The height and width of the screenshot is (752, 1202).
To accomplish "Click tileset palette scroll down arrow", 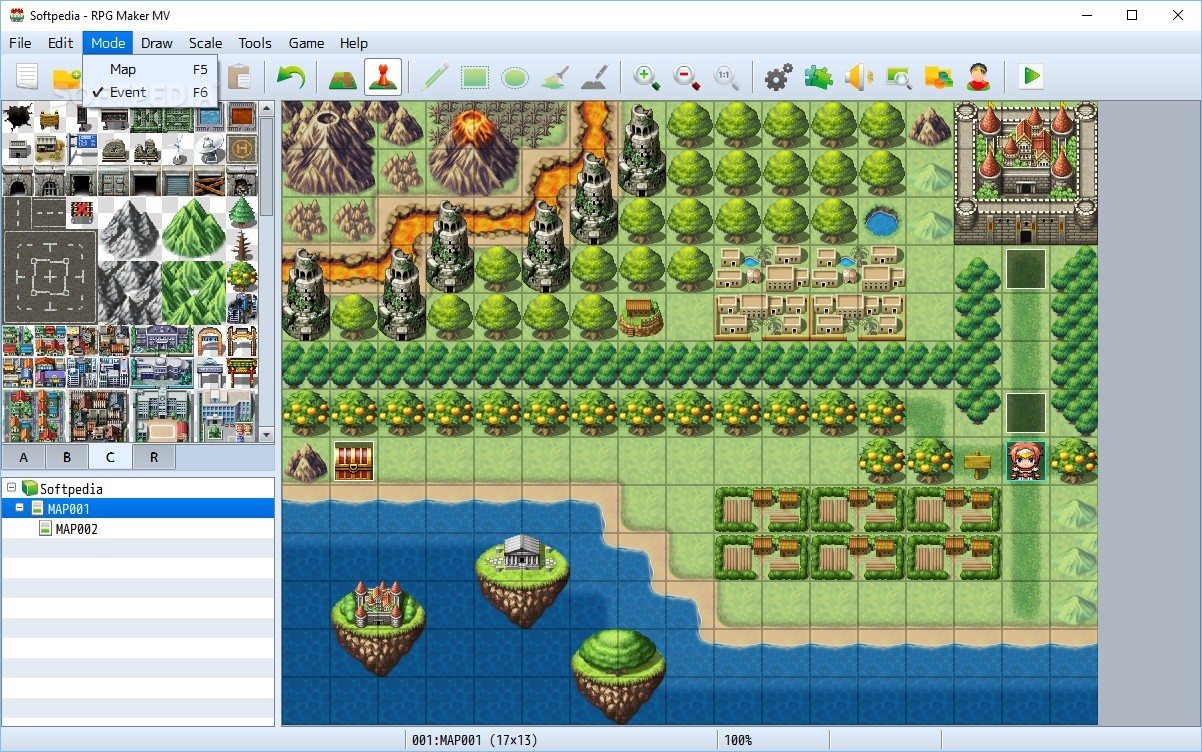I will (266, 435).
